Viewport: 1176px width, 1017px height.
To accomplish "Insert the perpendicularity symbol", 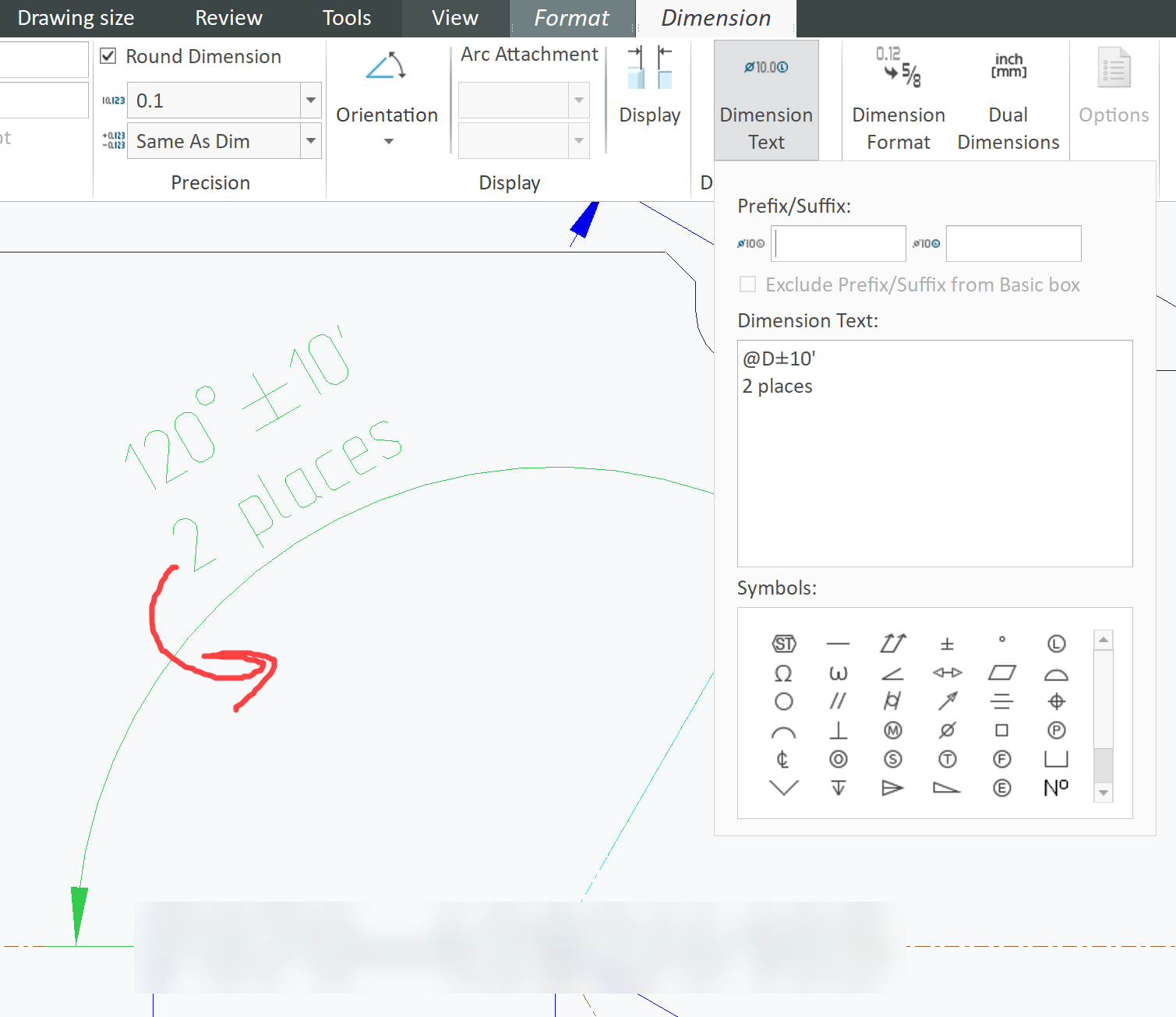I will coord(838,730).
